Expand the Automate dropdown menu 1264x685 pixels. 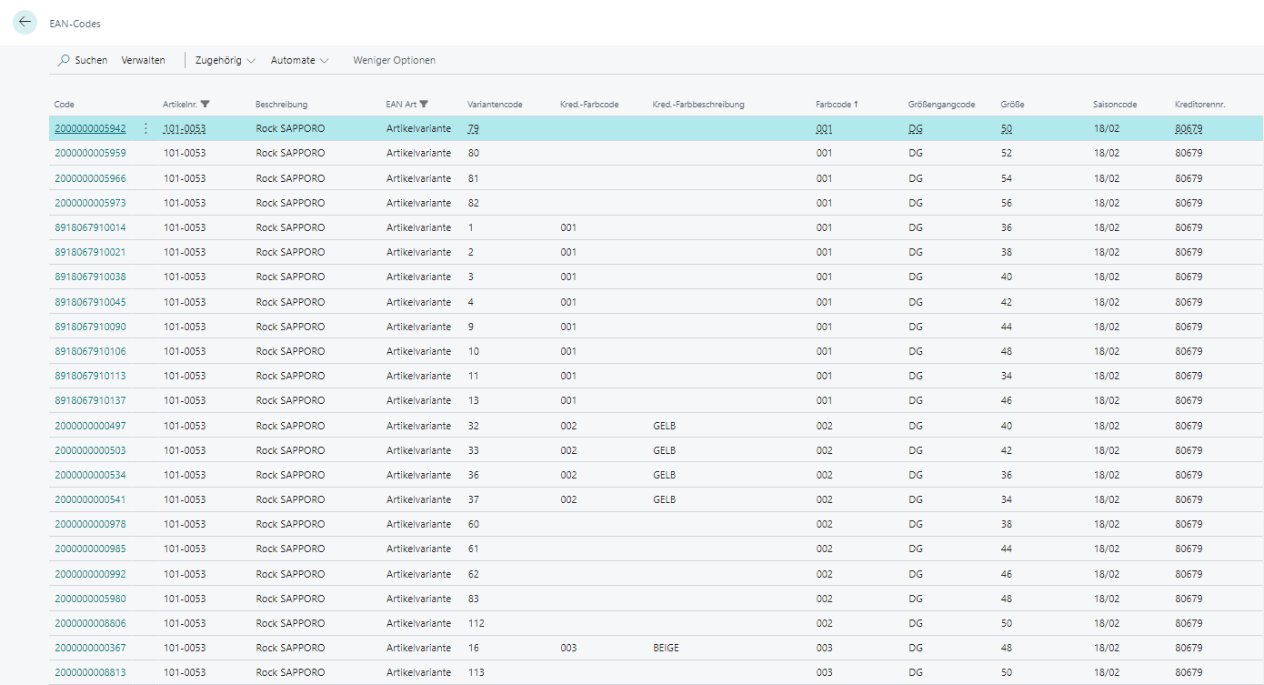(299, 61)
